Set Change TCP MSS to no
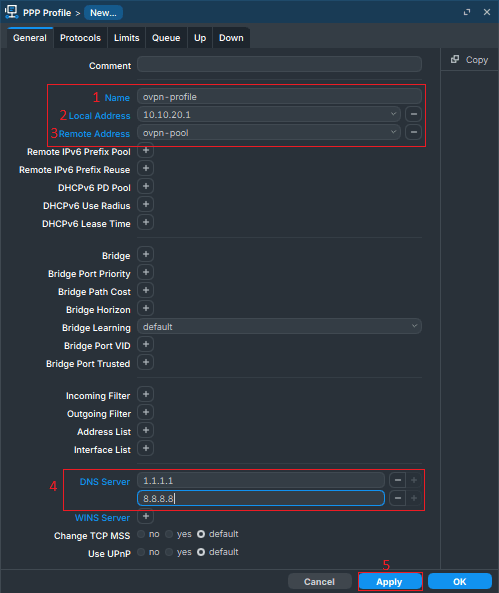The height and width of the screenshot is (593, 499). [x=141, y=534]
